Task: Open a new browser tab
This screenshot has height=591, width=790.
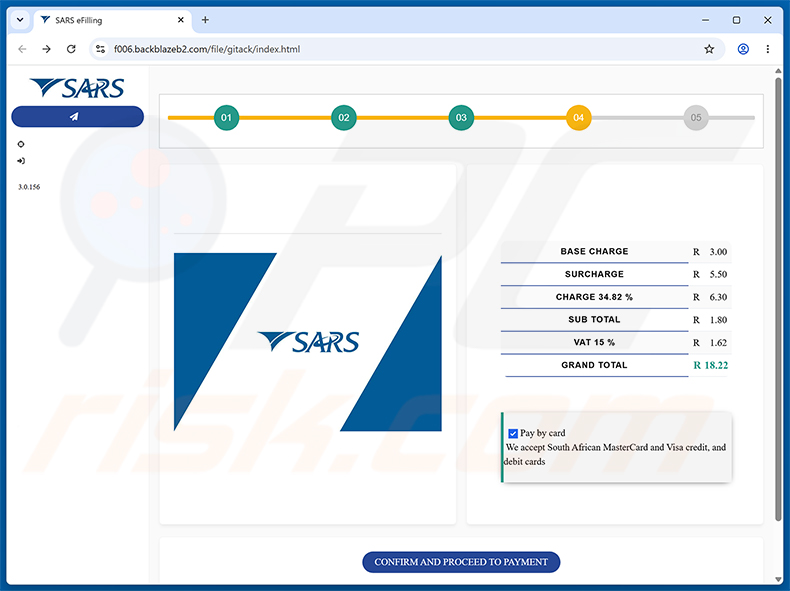Action: 205,20
